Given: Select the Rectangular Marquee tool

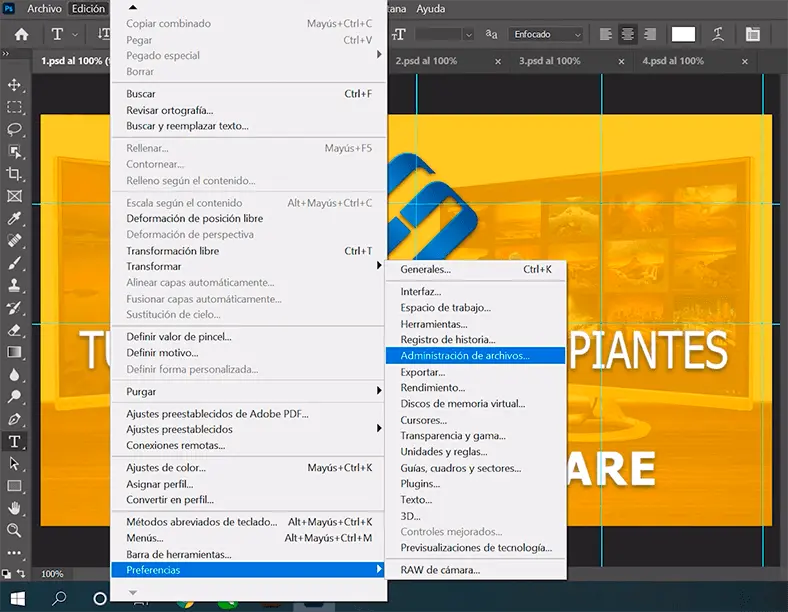Looking at the screenshot, I should [14, 108].
